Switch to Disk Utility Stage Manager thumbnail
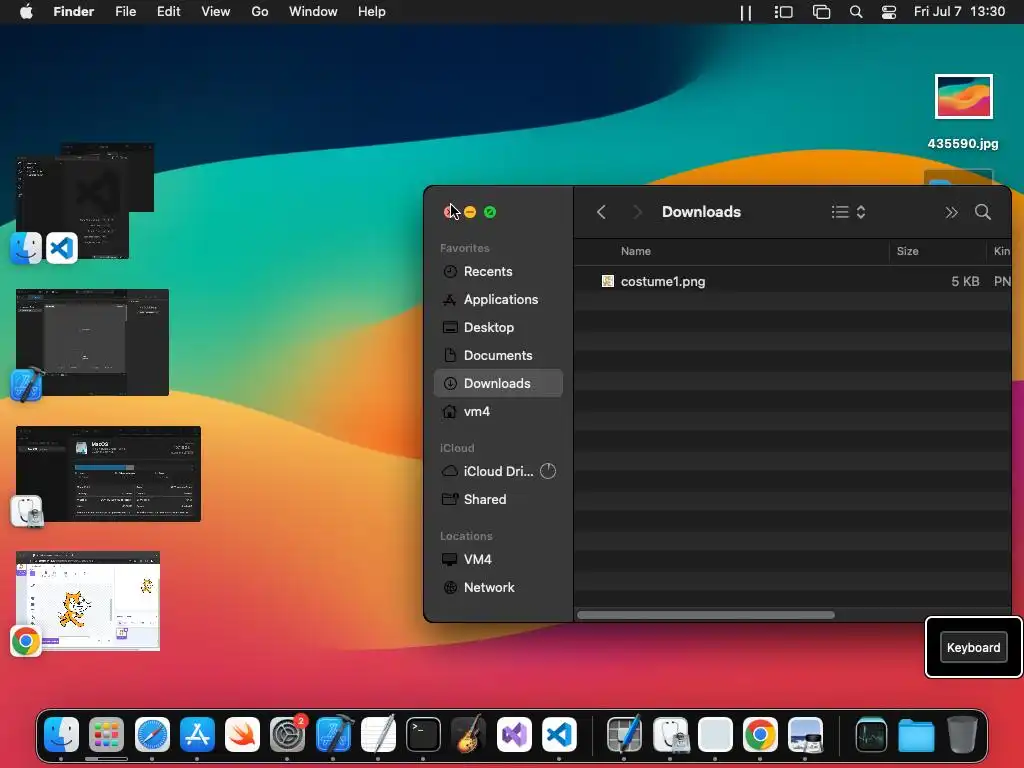Viewport: 1024px width, 768px height. pos(108,473)
